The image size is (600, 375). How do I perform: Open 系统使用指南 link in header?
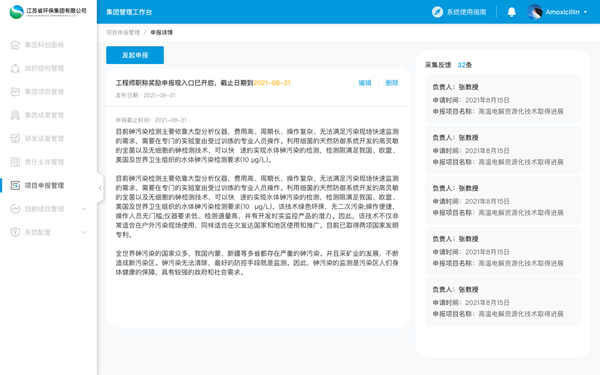[466, 12]
